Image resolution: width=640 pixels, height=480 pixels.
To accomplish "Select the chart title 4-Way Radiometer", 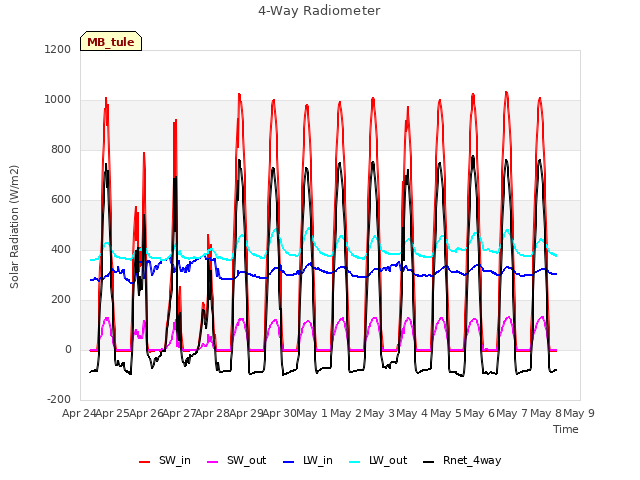I will pos(319,11).
